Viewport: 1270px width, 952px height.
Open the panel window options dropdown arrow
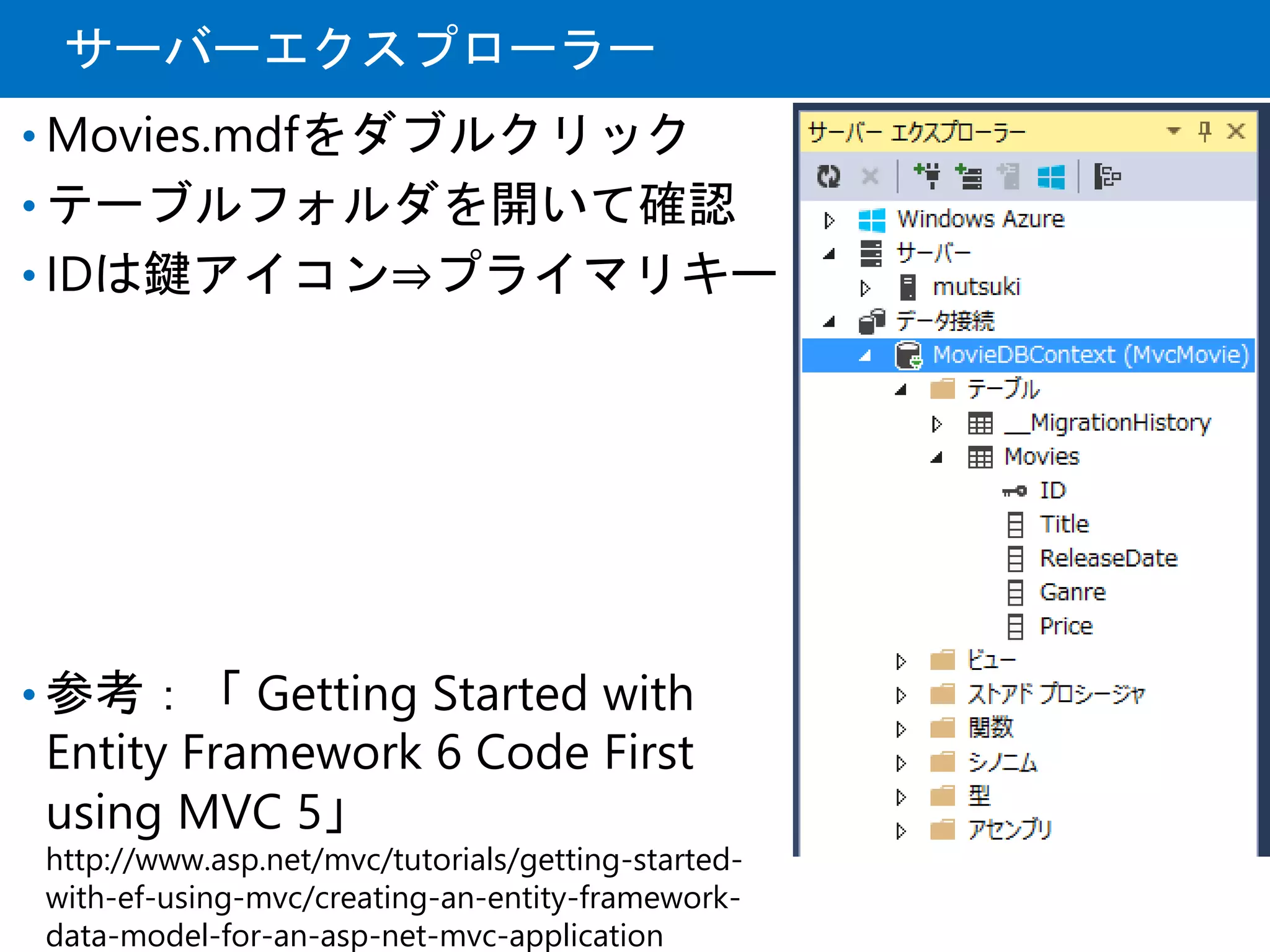click(x=1173, y=131)
